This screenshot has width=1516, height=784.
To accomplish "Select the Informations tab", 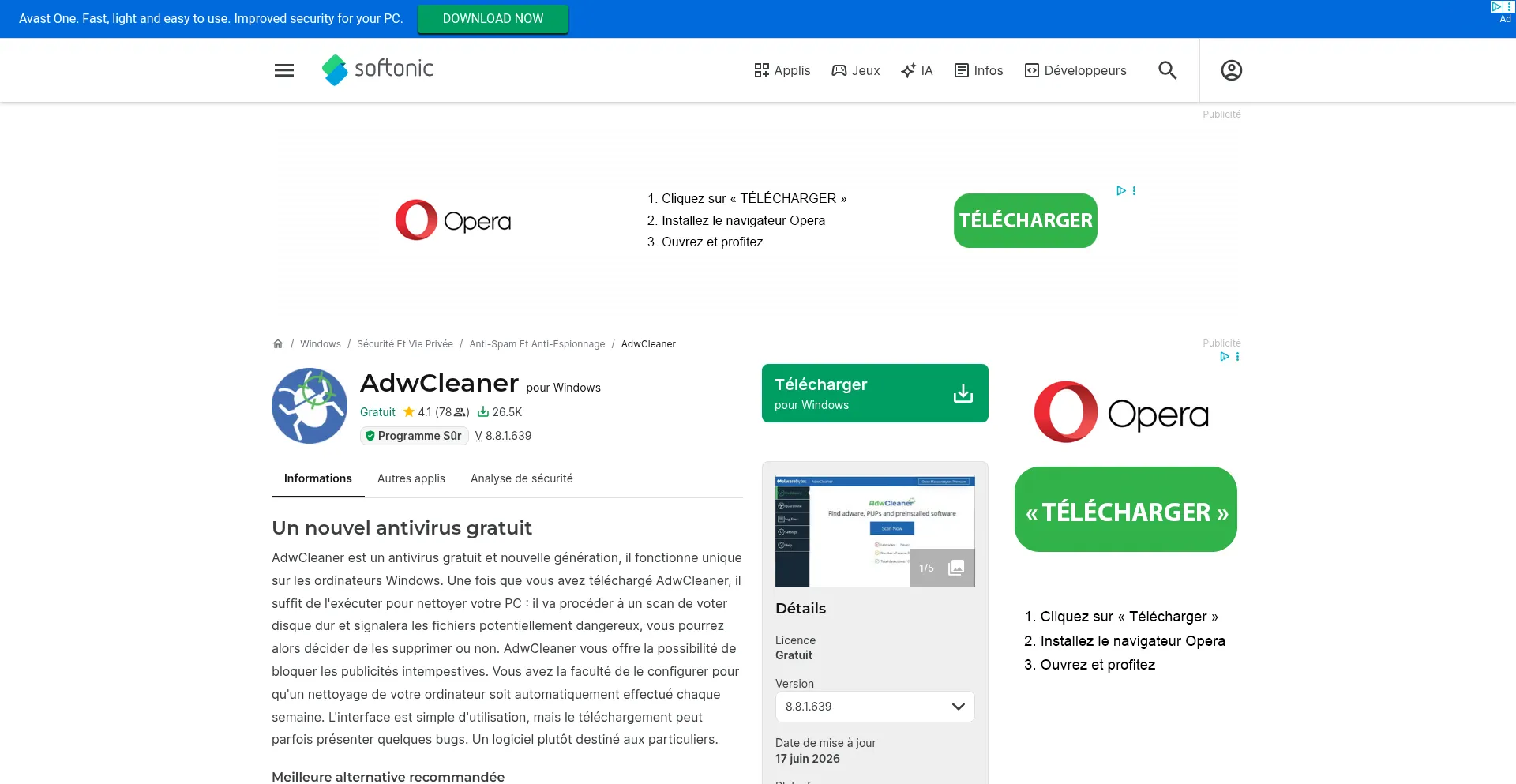I will coord(318,478).
